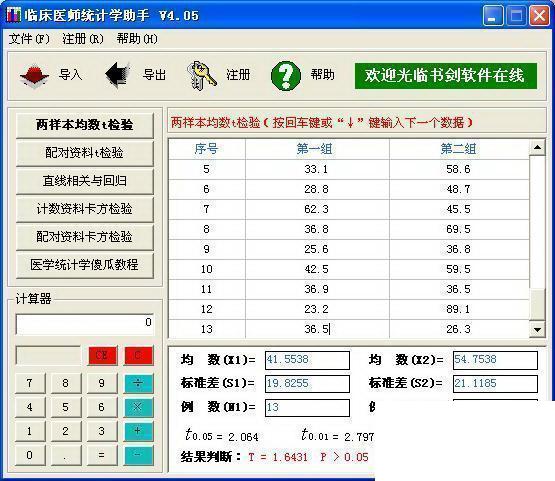
Task: Click the 第一组 column header
Action: click(317, 149)
